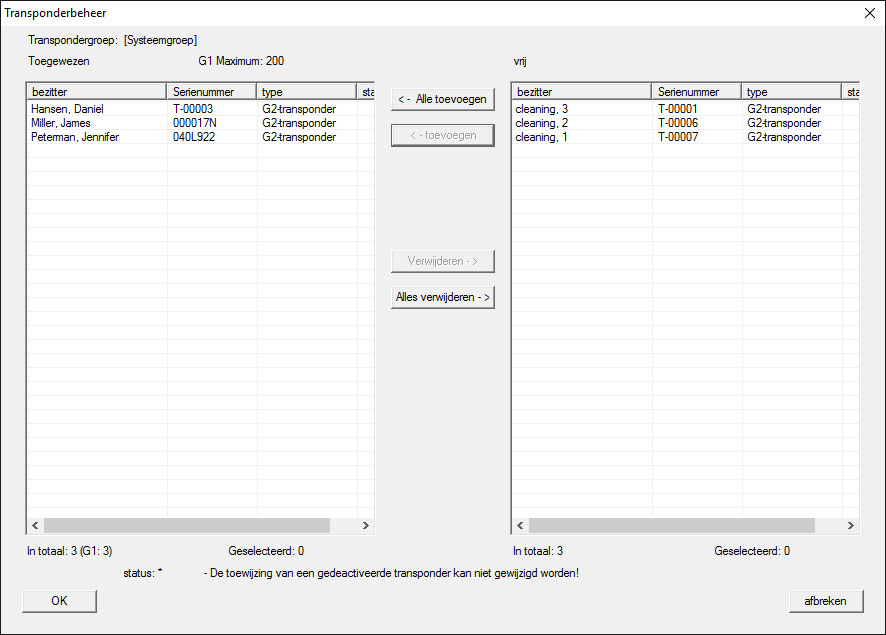Click the 'Alle toevoegen' button
The height and width of the screenshot is (635, 886).
[x=442, y=99]
